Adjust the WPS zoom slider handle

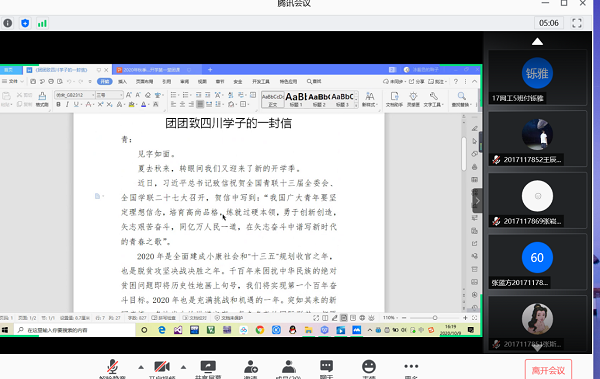click(435, 318)
